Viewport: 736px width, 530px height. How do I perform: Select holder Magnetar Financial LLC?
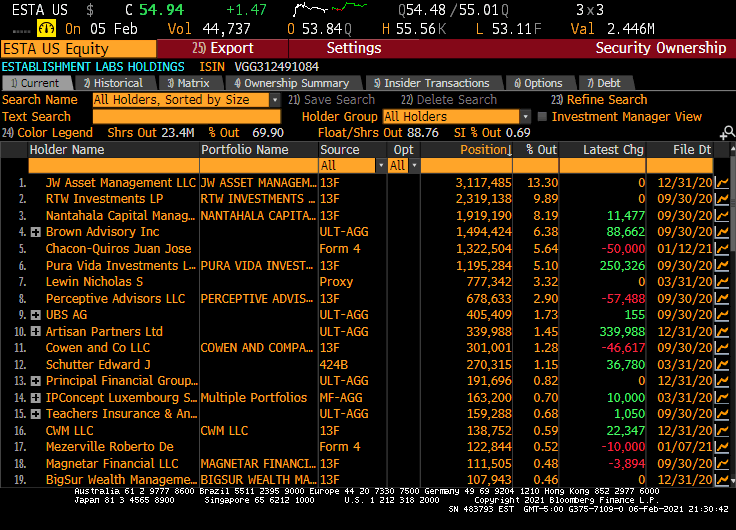tap(112, 463)
